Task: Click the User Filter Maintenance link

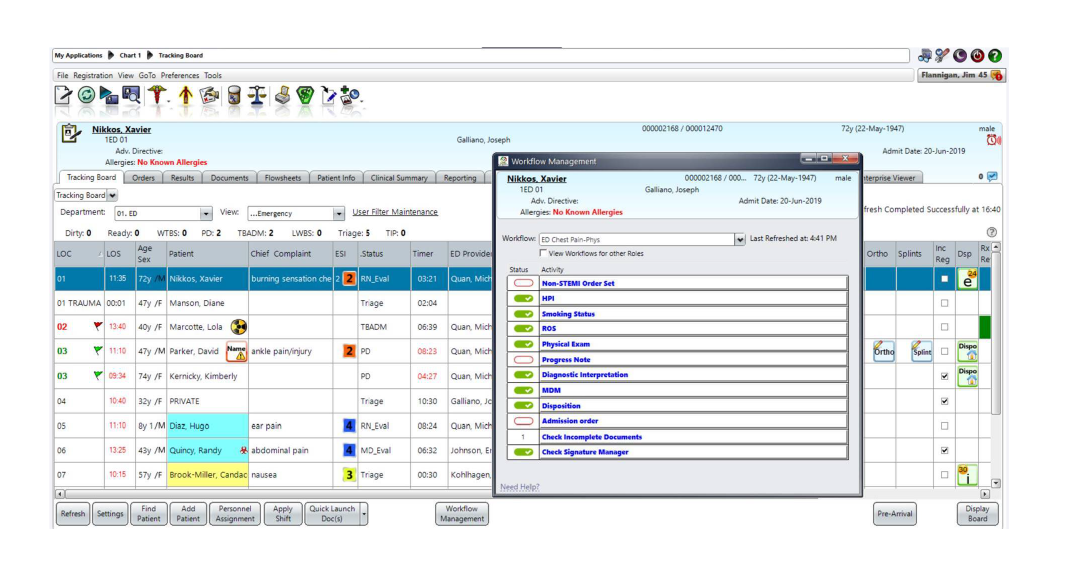Action: pos(395,212)
